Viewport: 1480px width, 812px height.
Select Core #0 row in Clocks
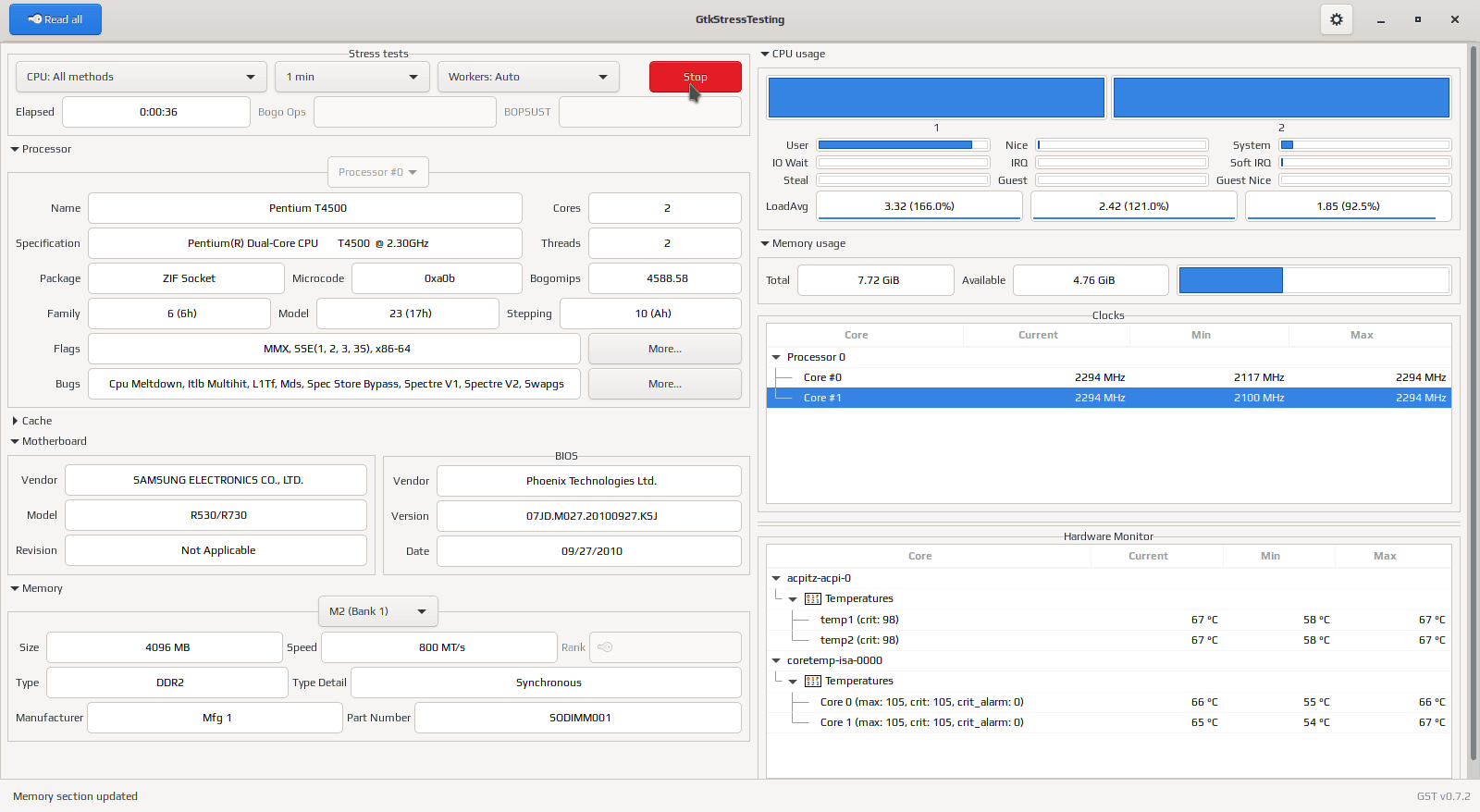1108,377
